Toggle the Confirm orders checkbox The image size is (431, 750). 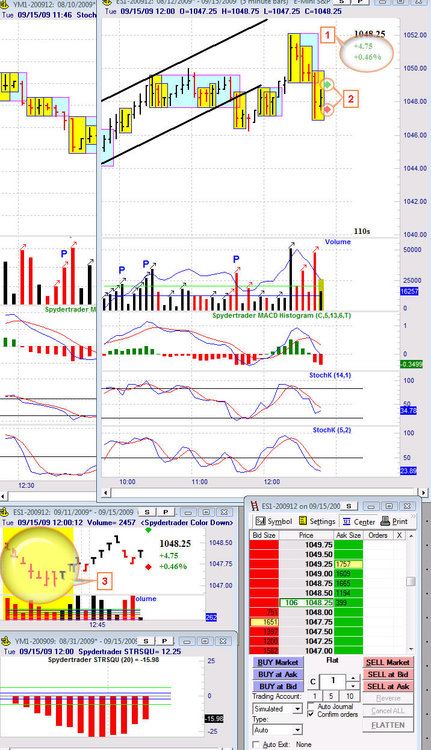pos(311,714)
